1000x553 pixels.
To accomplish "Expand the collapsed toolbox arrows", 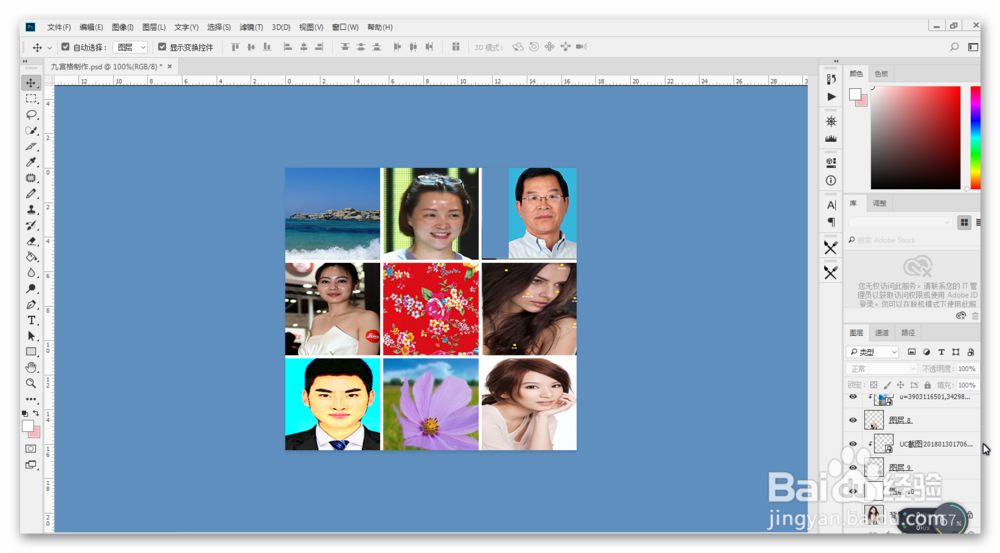I will [x=26, y=62].
